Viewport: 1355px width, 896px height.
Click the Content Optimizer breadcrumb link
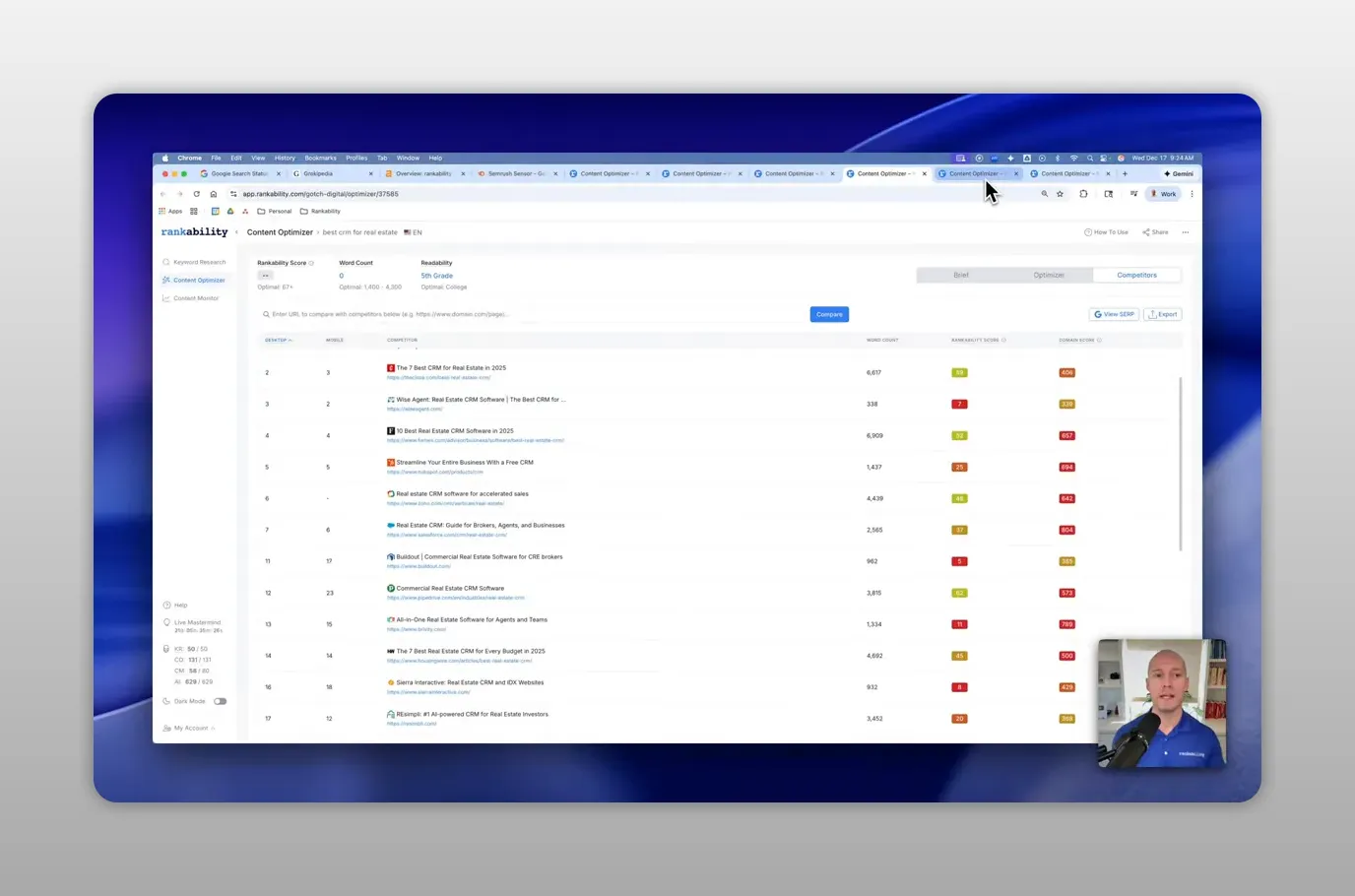[x=280, y=232]
